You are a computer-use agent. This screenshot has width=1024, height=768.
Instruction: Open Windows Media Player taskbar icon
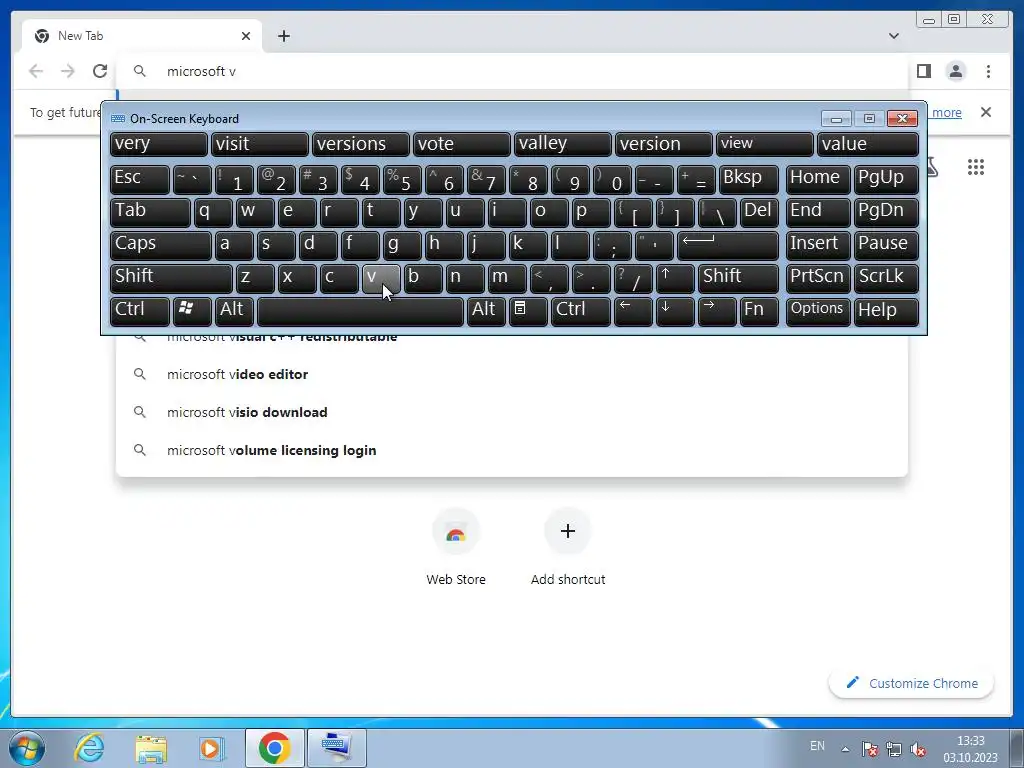click(212, 748)
